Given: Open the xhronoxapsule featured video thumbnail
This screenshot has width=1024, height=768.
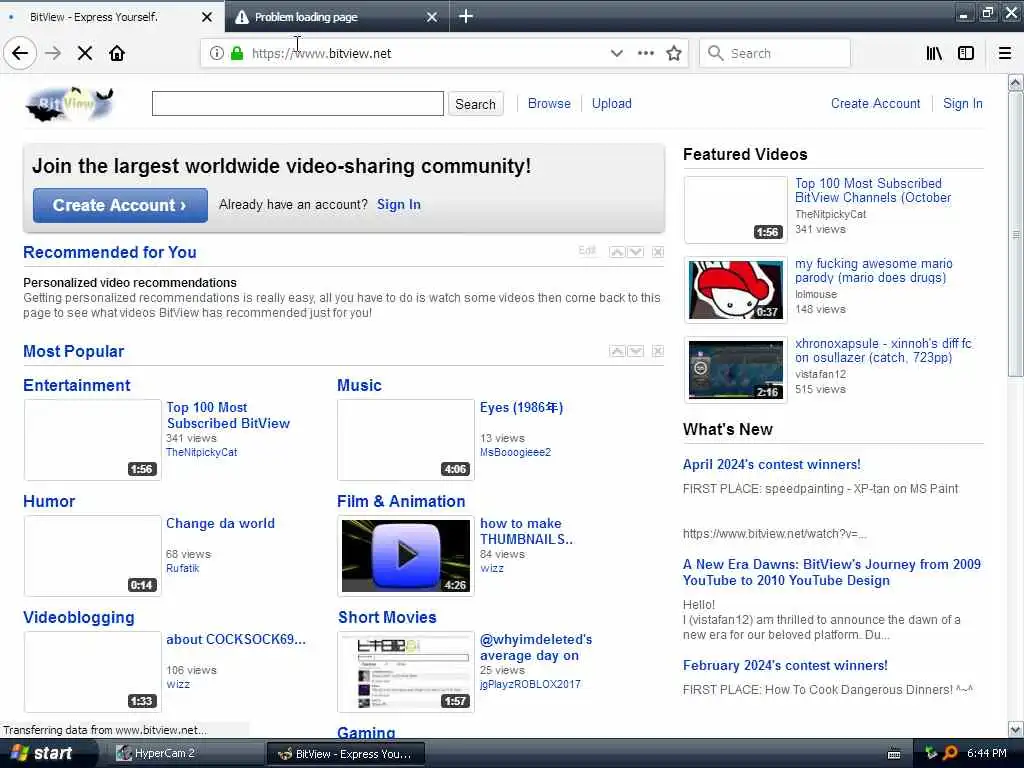Looking at the screenshot, I should click(x=735, y=370).
